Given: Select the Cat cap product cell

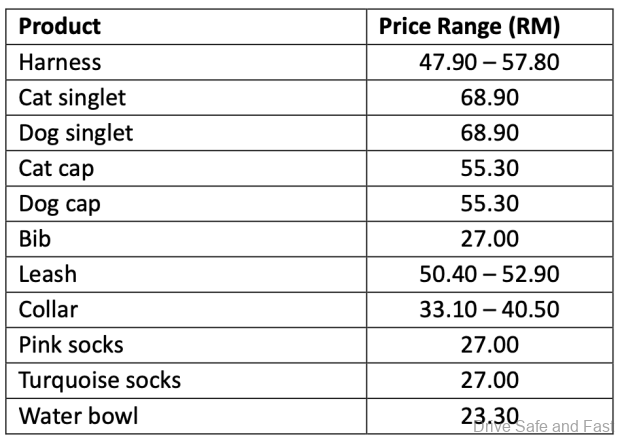Looking at the screenshot, I should point(57,169).
